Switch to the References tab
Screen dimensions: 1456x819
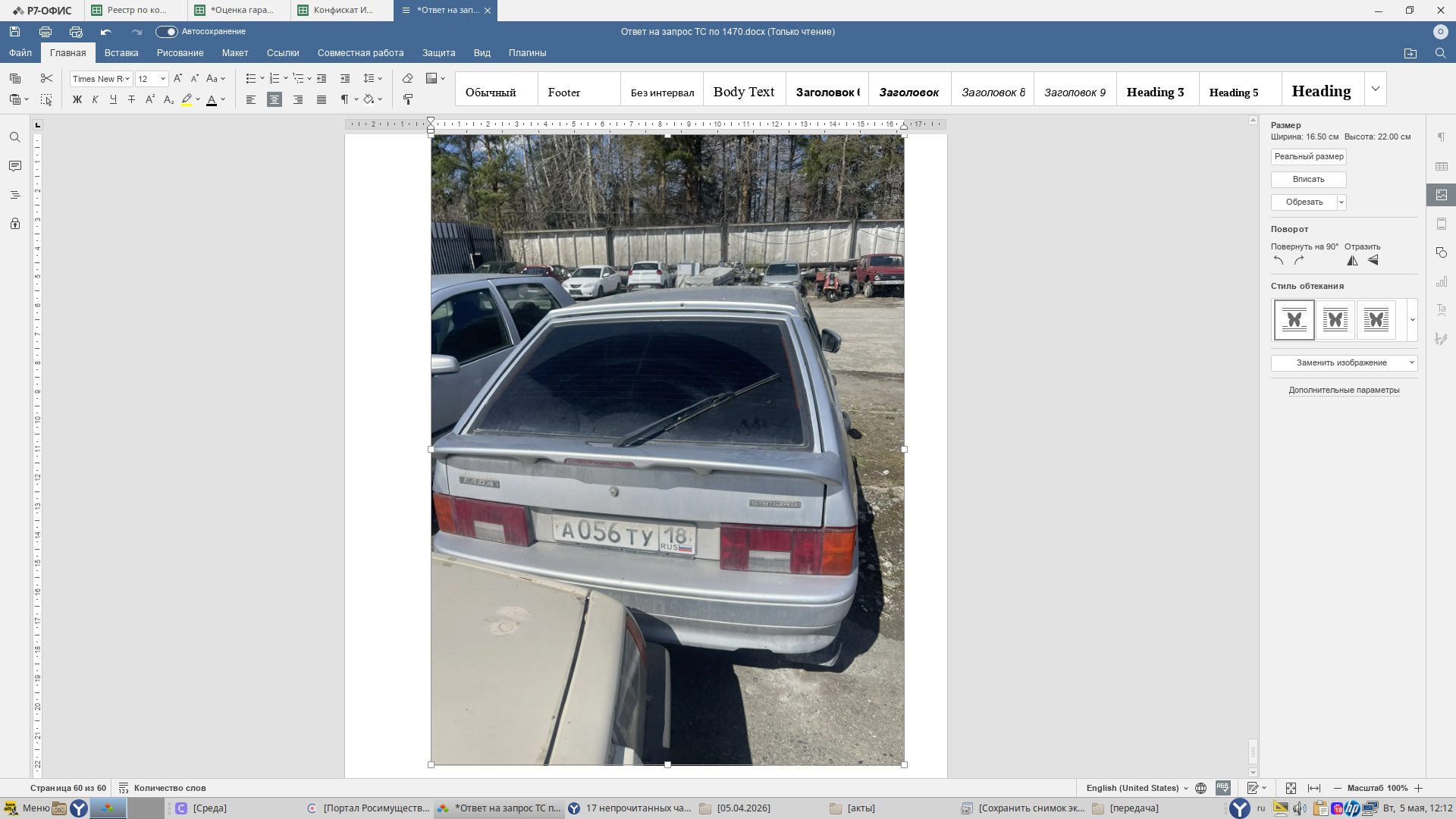point(283,53)
